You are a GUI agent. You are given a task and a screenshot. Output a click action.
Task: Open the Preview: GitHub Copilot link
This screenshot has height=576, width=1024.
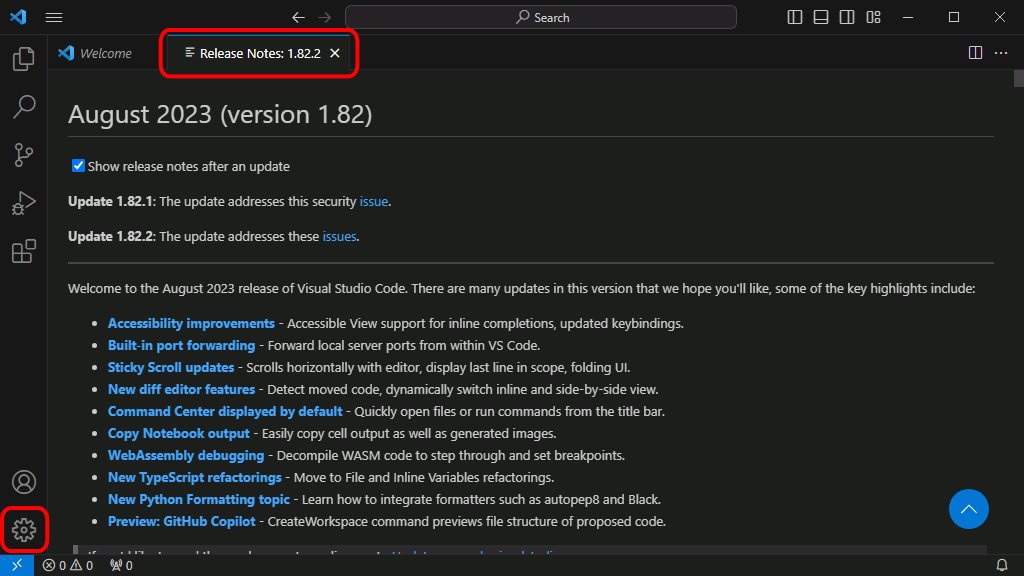[x=182, y=521]
